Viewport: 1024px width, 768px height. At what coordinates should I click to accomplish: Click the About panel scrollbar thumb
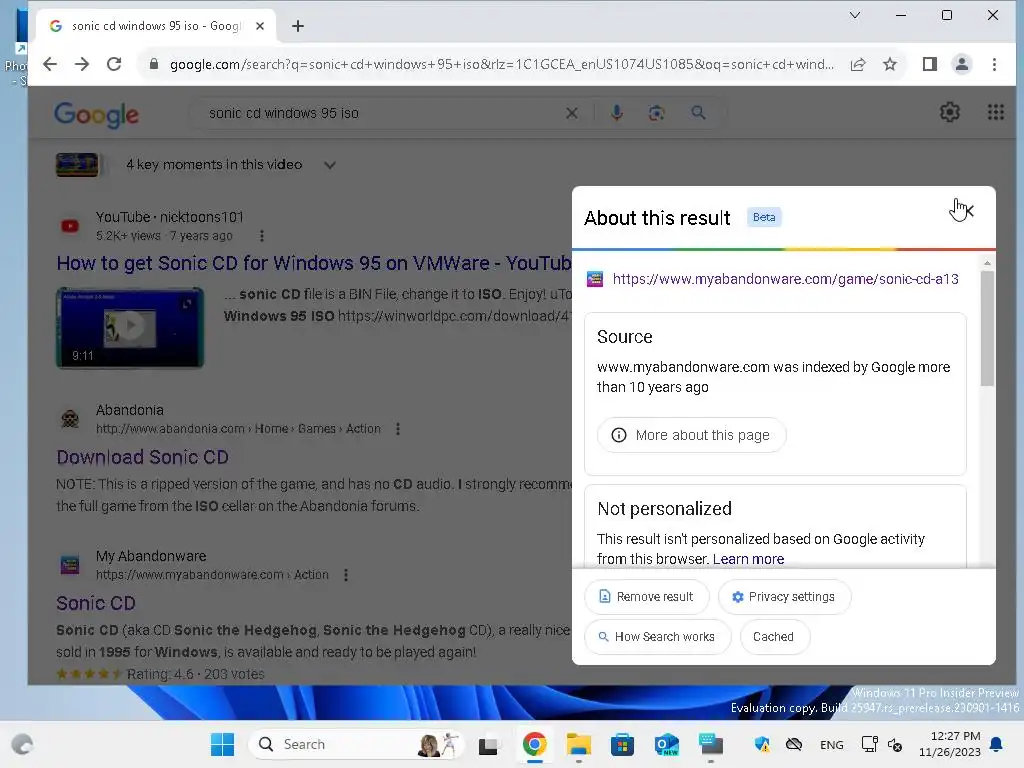[x=987, y=328]
